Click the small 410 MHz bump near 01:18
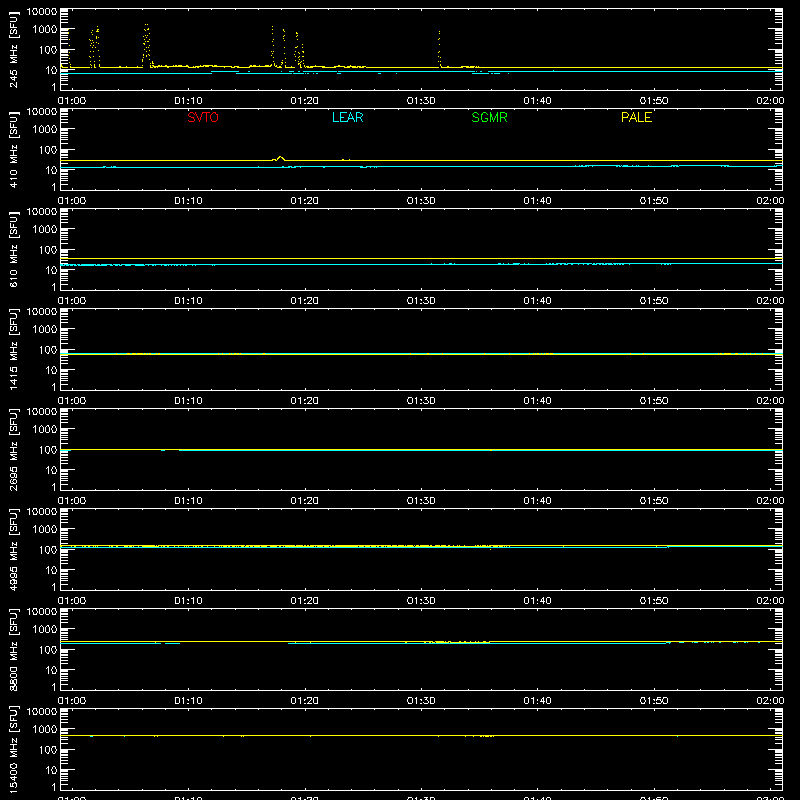The image size is (800, 800). click(x=280, y=159)
